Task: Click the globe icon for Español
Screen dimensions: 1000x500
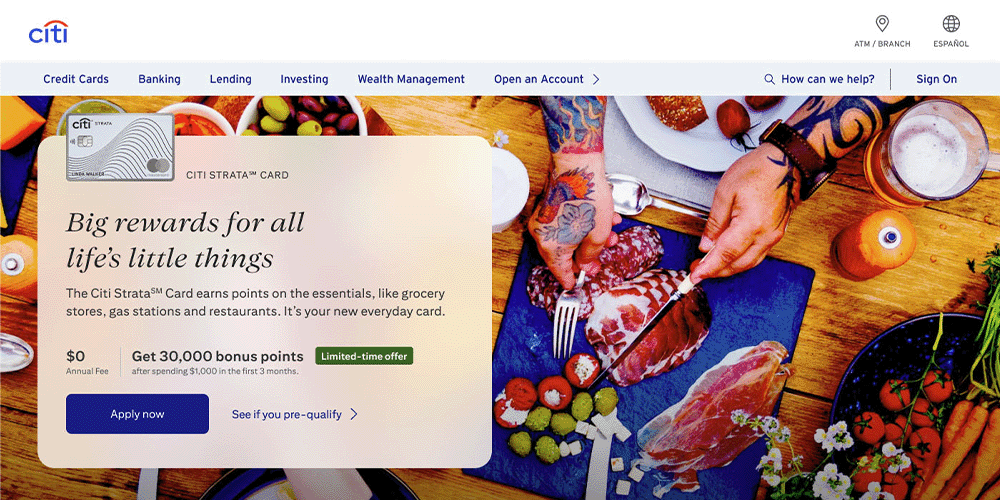Action: point(951,24)
